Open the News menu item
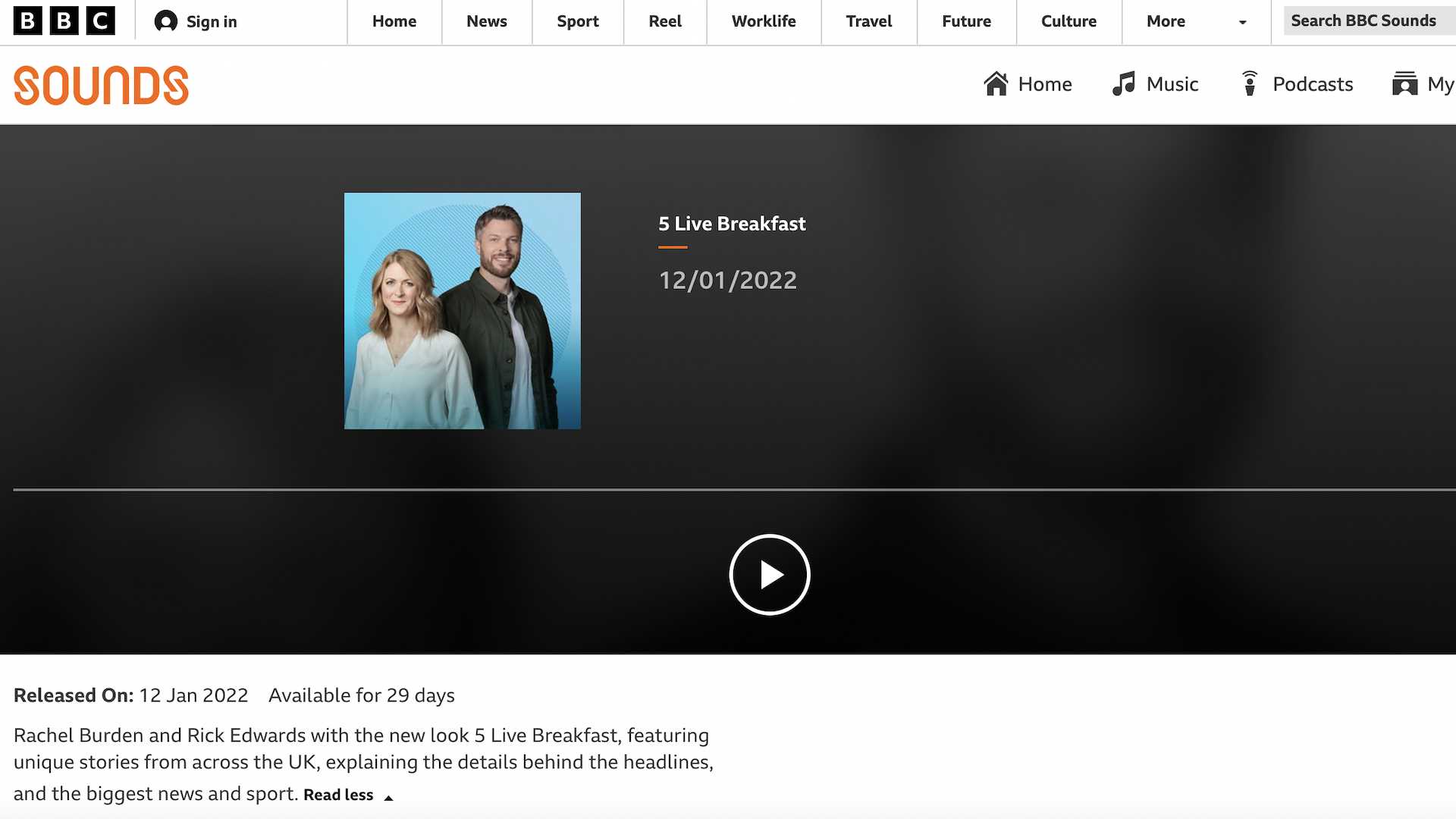 tap(487, 21)
